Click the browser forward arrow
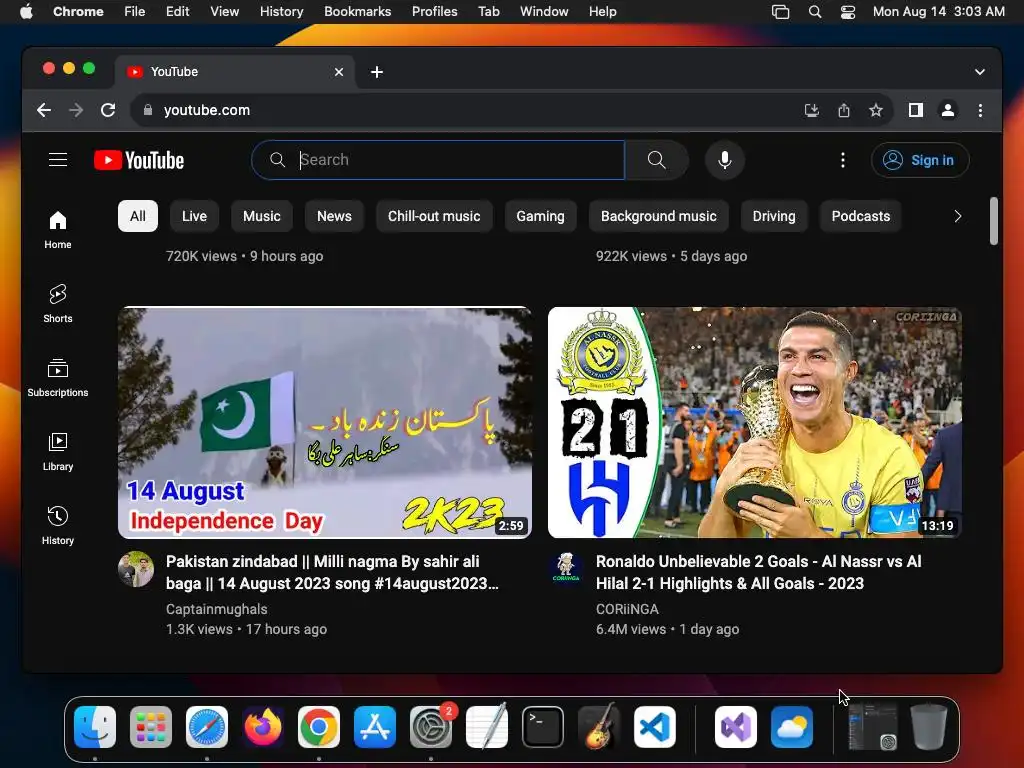Screen dimensions: 1024x768 (76, 110)
